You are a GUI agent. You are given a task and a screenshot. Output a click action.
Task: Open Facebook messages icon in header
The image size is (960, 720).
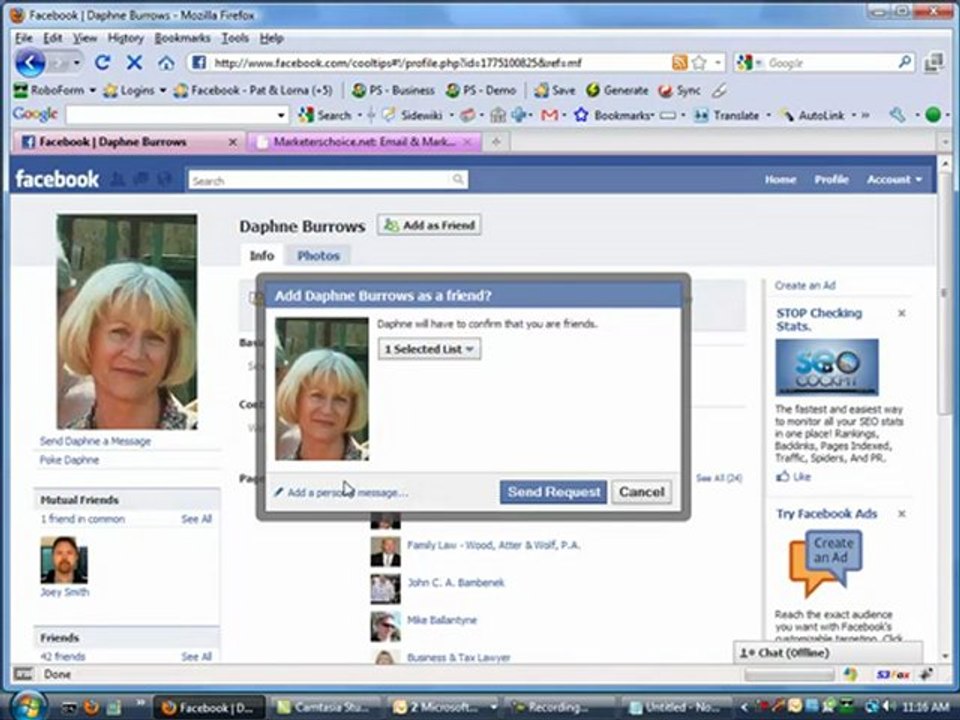coord(141,179)
